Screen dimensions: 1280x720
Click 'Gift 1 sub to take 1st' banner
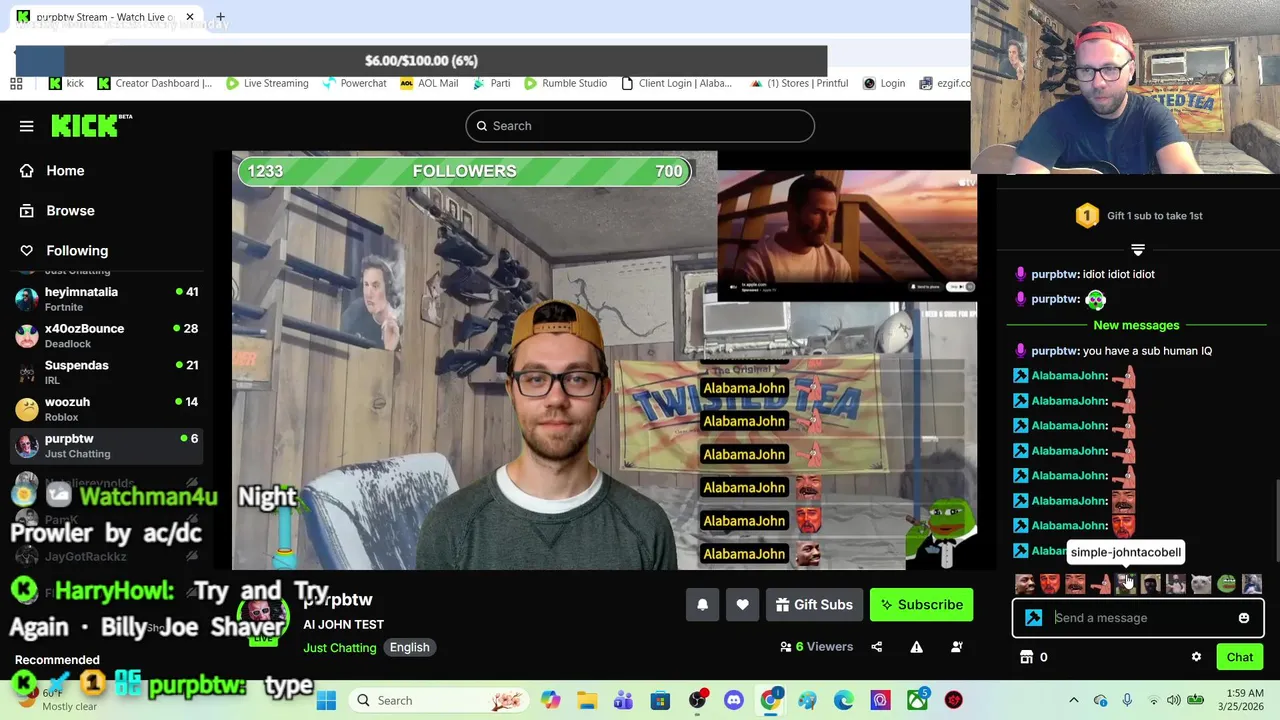(1138, 216)
